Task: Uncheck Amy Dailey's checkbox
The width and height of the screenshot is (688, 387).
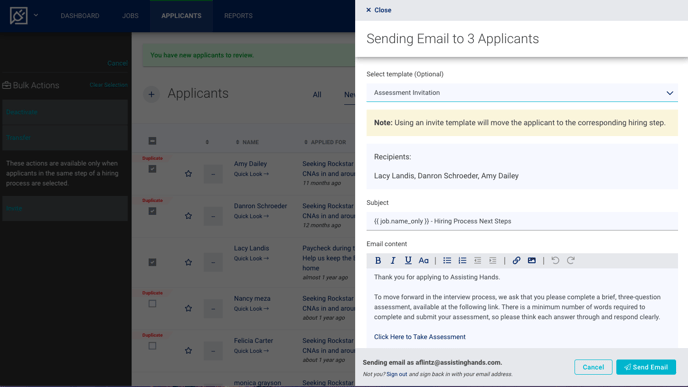Action: pyautogui.click(x=152, y=169)
